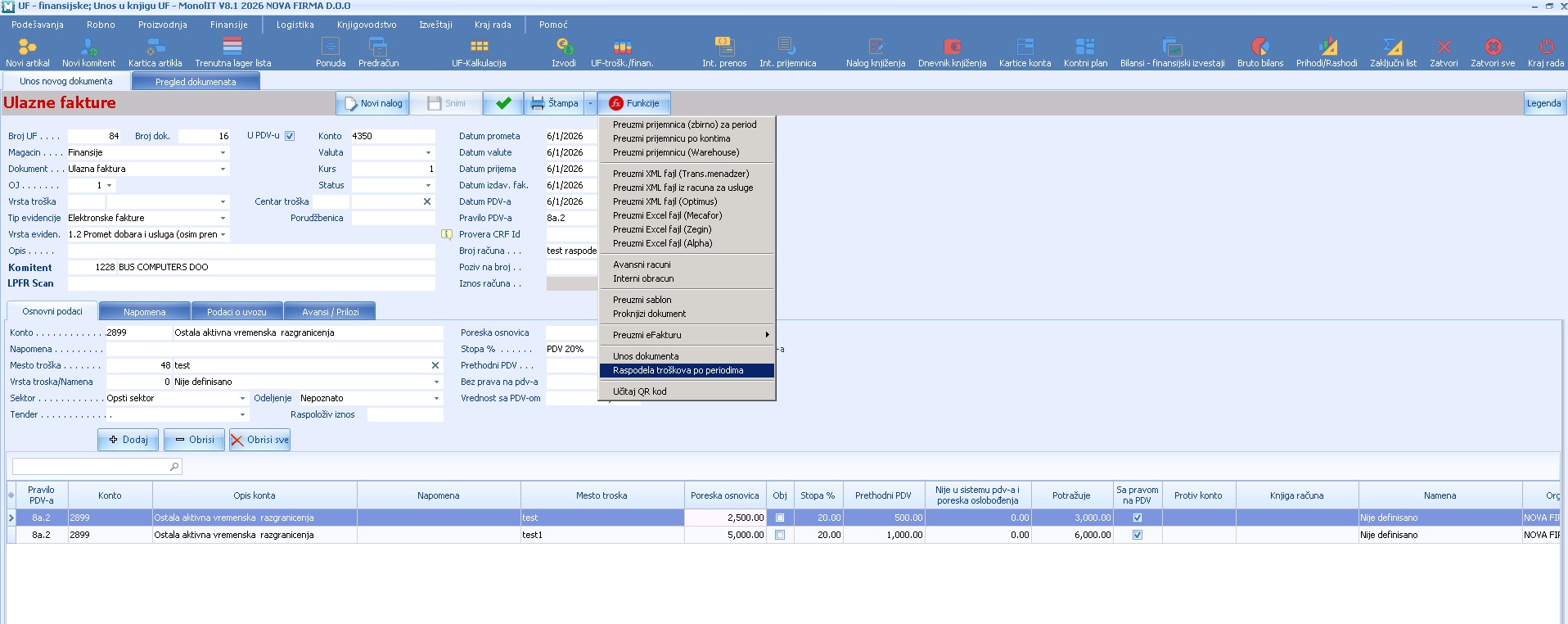Image resolution: width=1568 pixels, height=624 pixels.
Task: Open the Tip evidencije dropdown
Action: (x=223, y=218)
